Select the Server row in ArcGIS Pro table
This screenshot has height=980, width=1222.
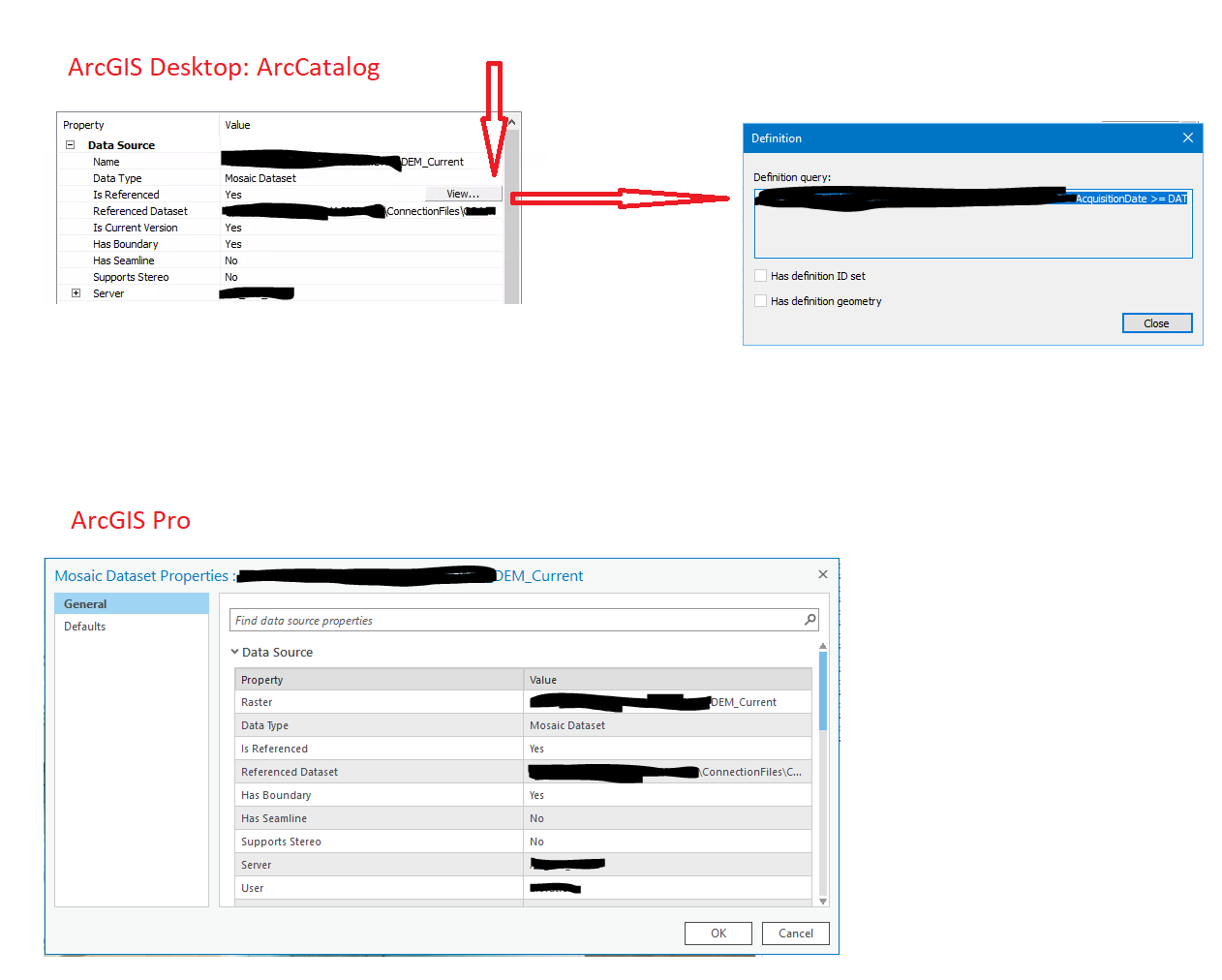[523, 865]
